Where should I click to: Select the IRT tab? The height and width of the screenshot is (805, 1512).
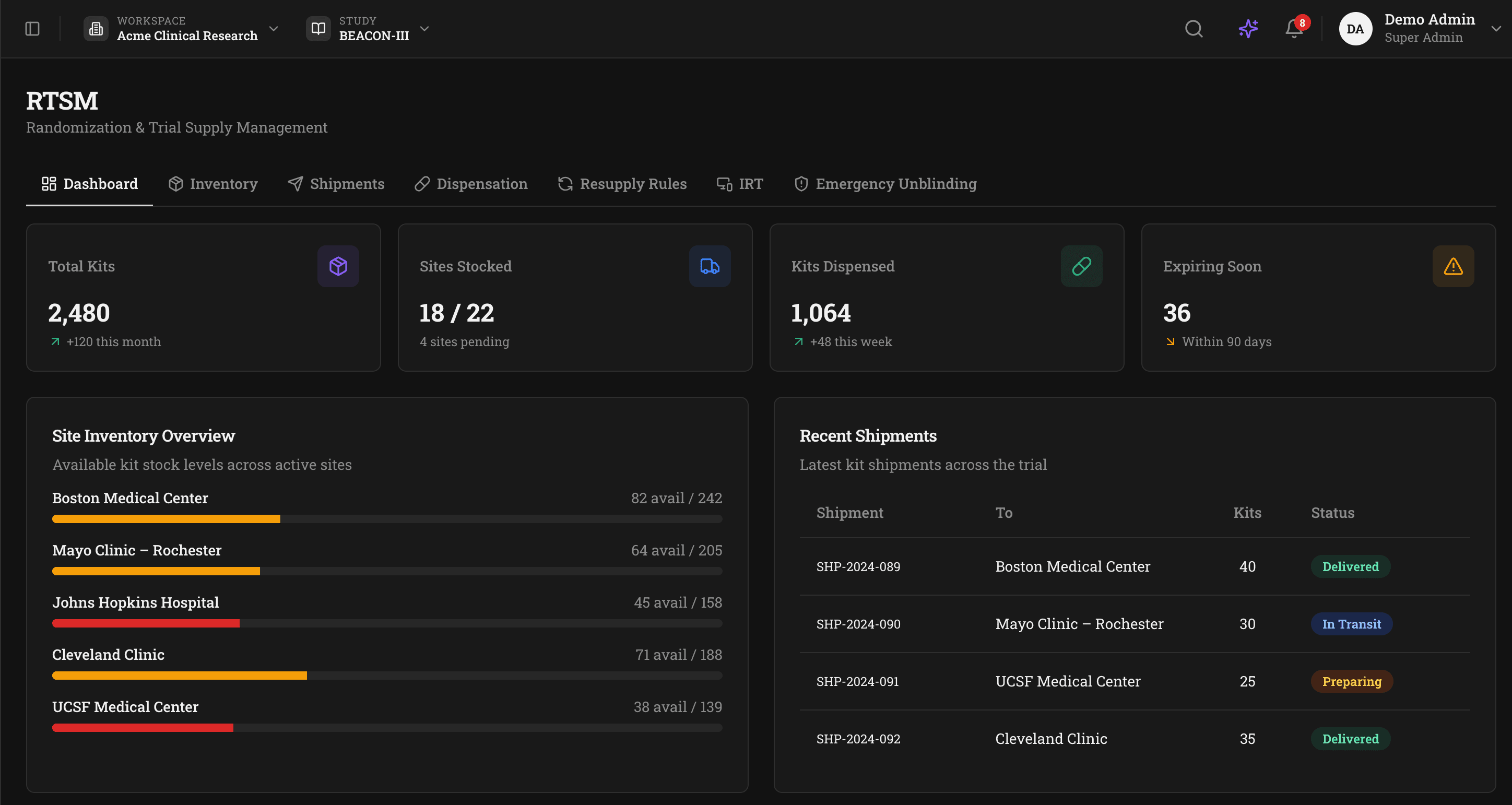[x=740, y=184]
